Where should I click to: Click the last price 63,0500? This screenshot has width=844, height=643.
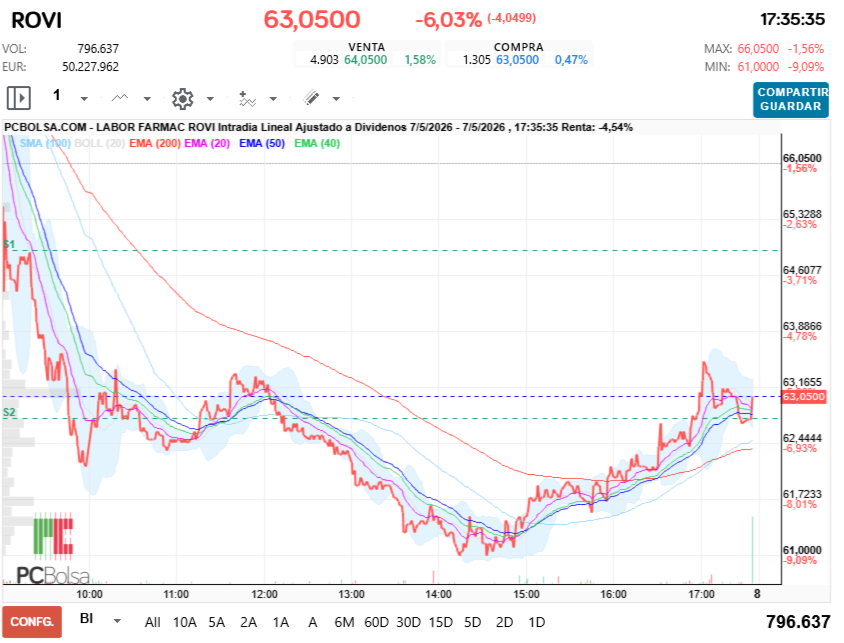312,20
